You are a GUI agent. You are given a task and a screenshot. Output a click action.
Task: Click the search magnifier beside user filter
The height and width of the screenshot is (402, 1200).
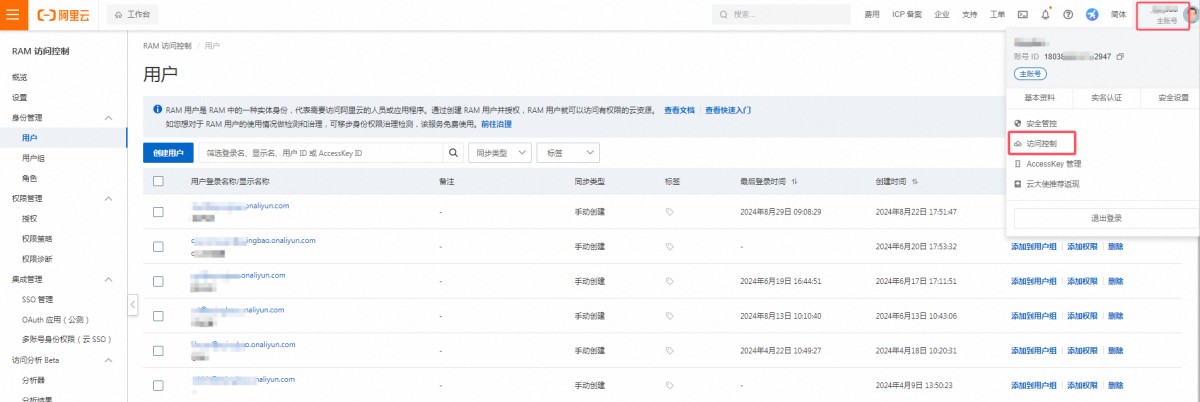coord(453,152)
